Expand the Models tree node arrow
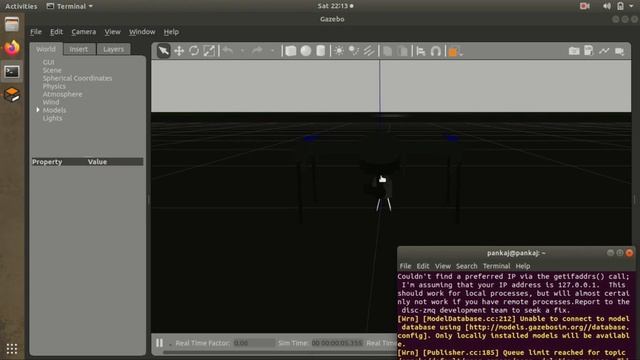The image size is (640, 360). point(38,110)
